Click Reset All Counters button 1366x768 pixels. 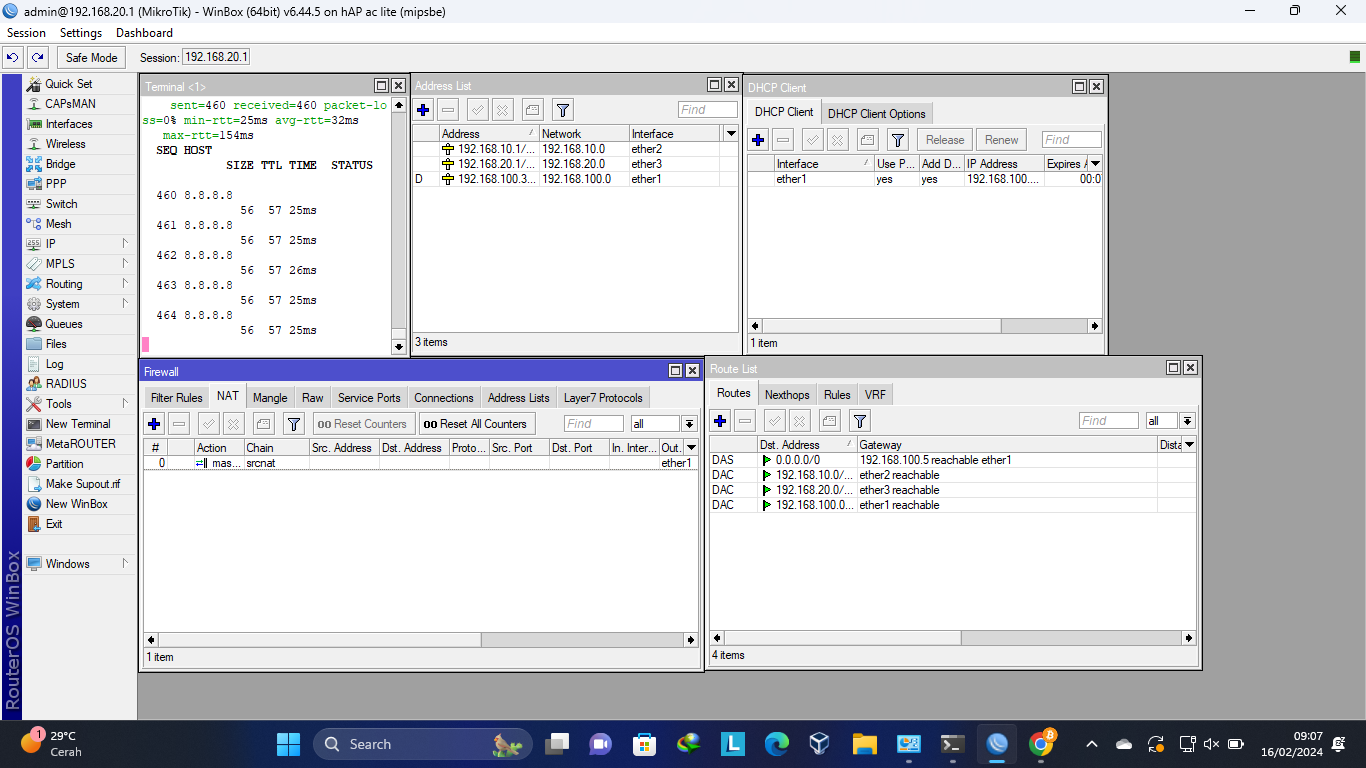point(476,424)
